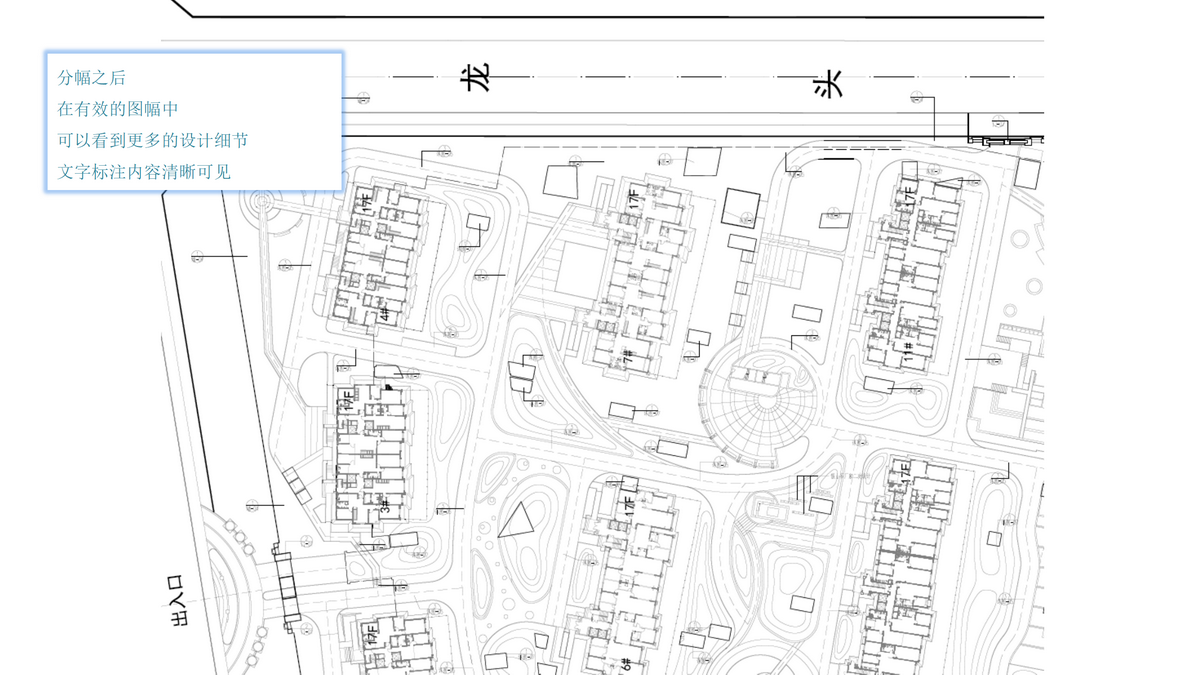The width and height of the screenshot is (1200, 675).
Task: Select the text line 分幅之后
Action: point(91,78)
